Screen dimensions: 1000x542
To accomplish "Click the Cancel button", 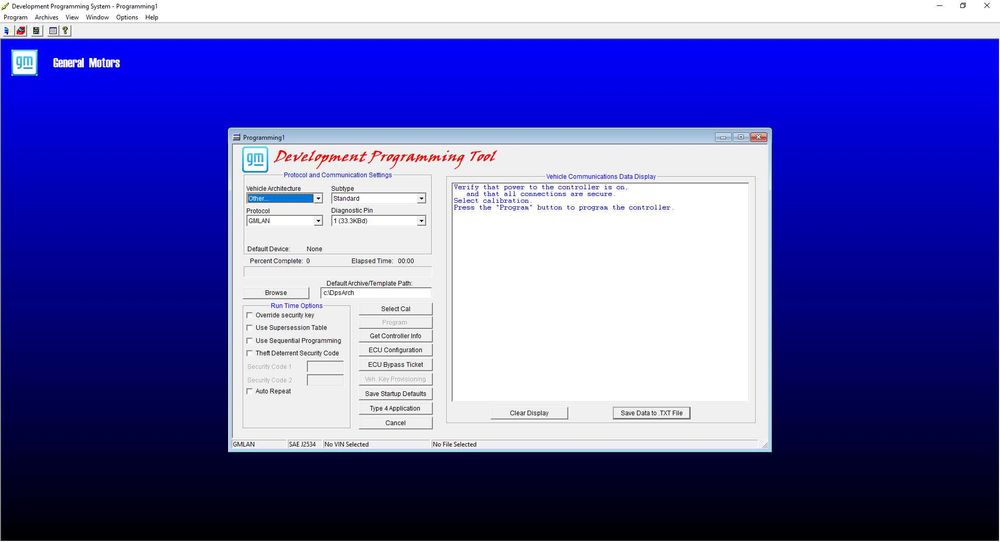I will (x=395, y=423).
